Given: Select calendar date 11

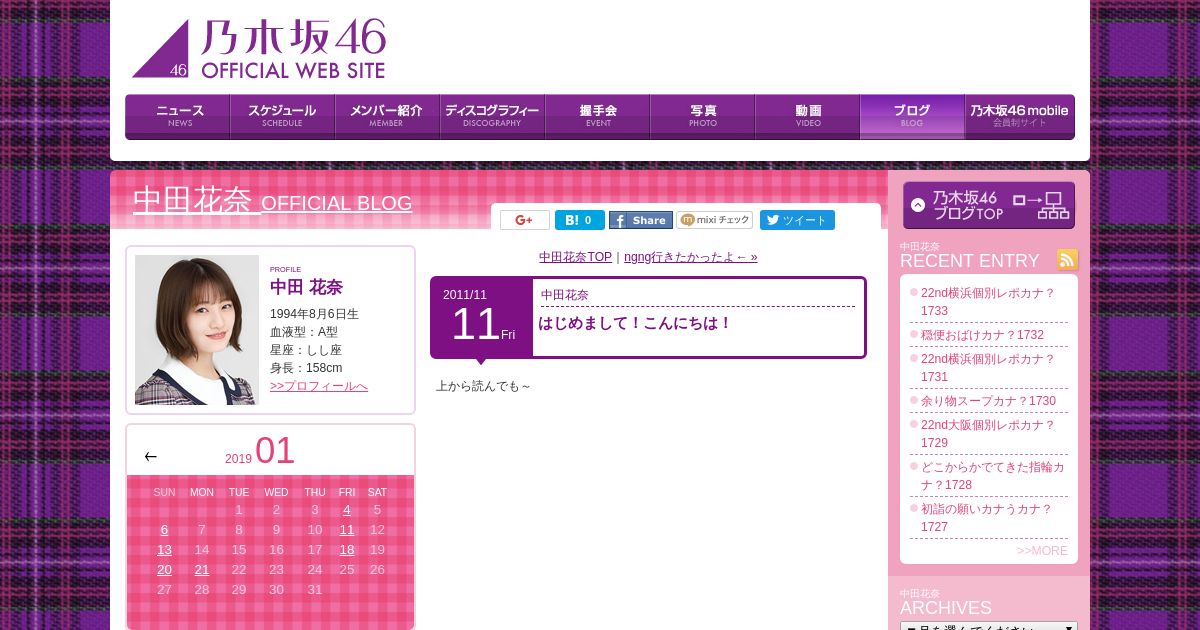Looking at the screenshot, I should coord(347,530).
